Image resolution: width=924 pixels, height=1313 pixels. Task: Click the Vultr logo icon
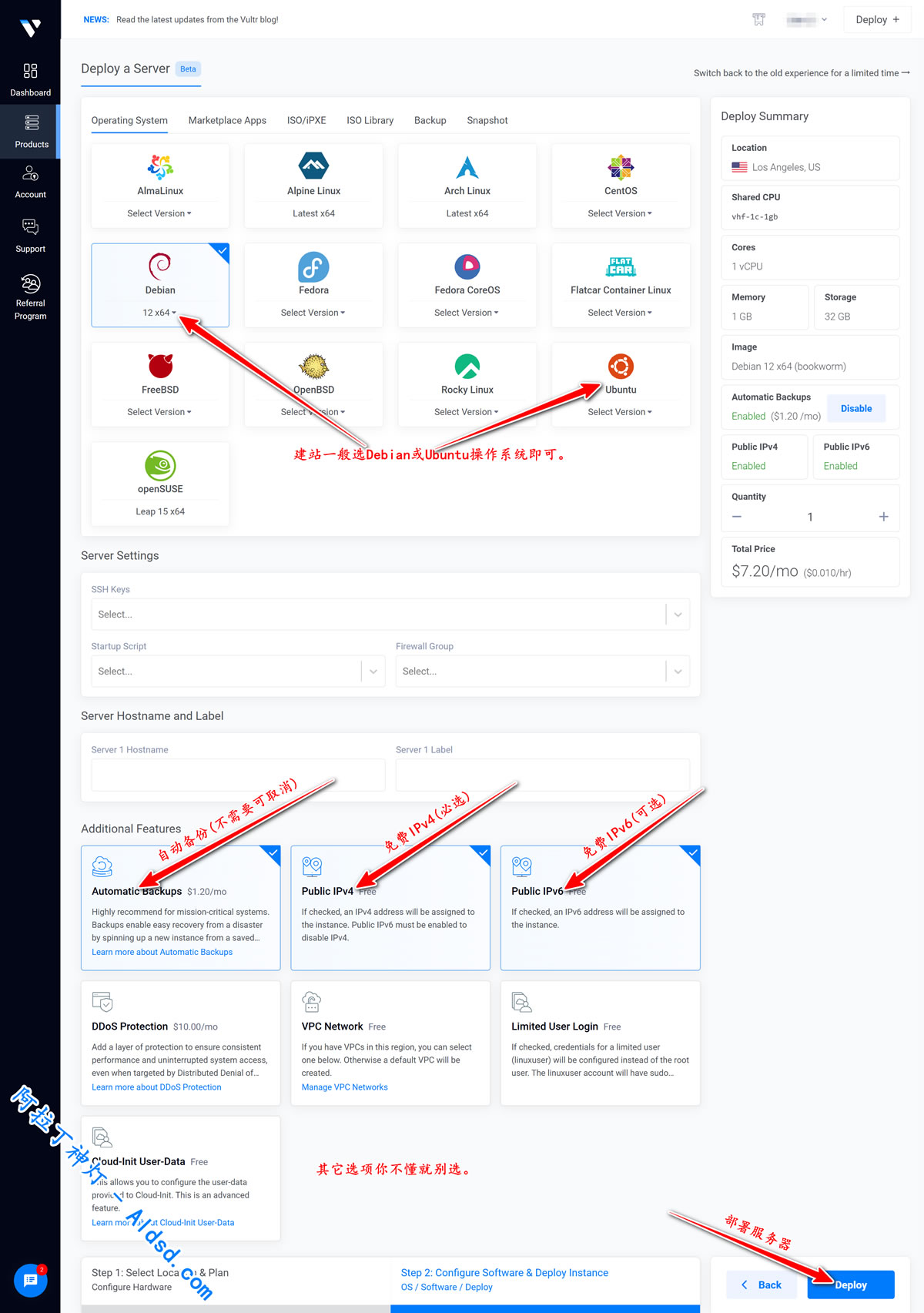coord(30,28)
